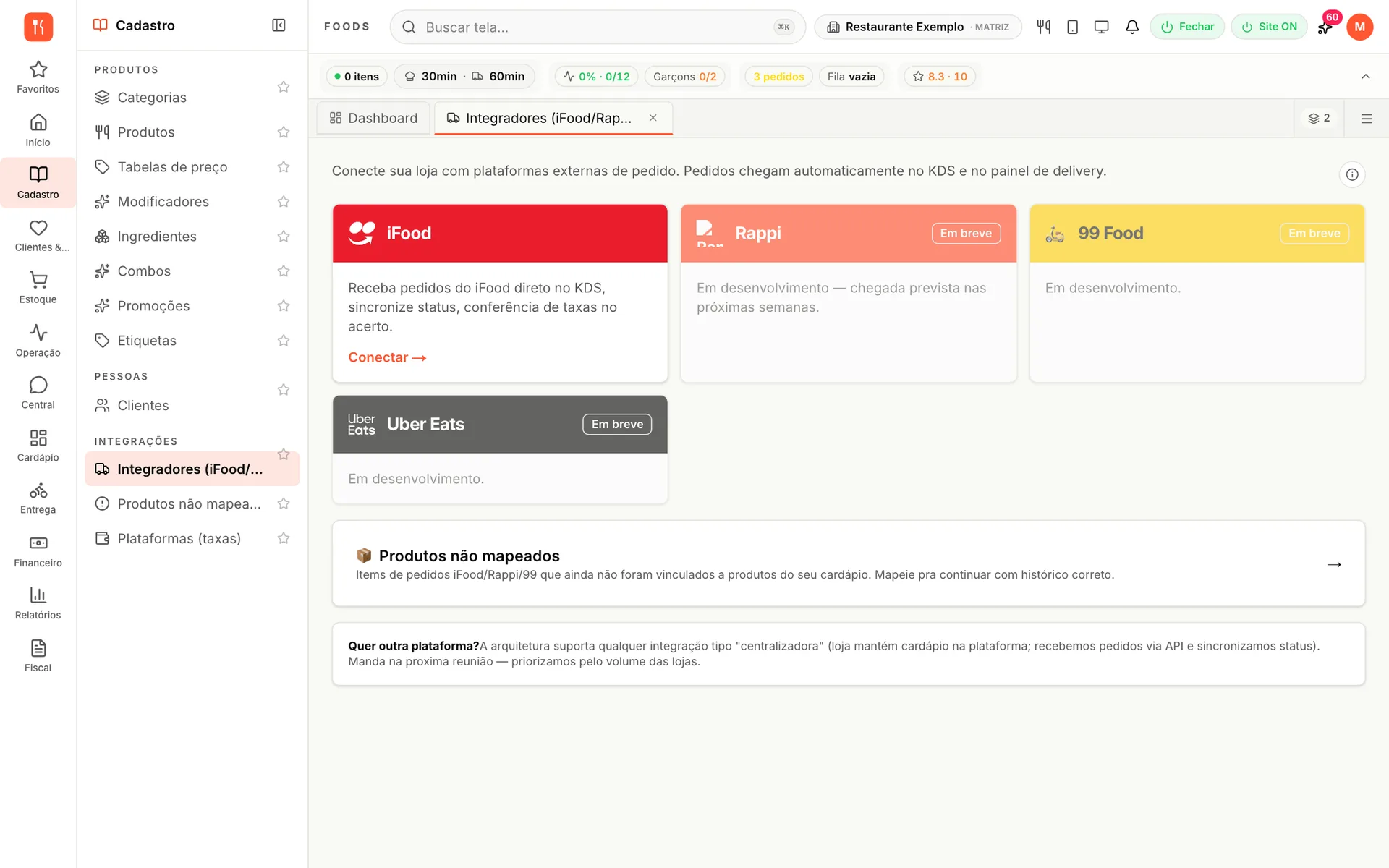Click the 3 pedidos status chip

tap(778, 76)
